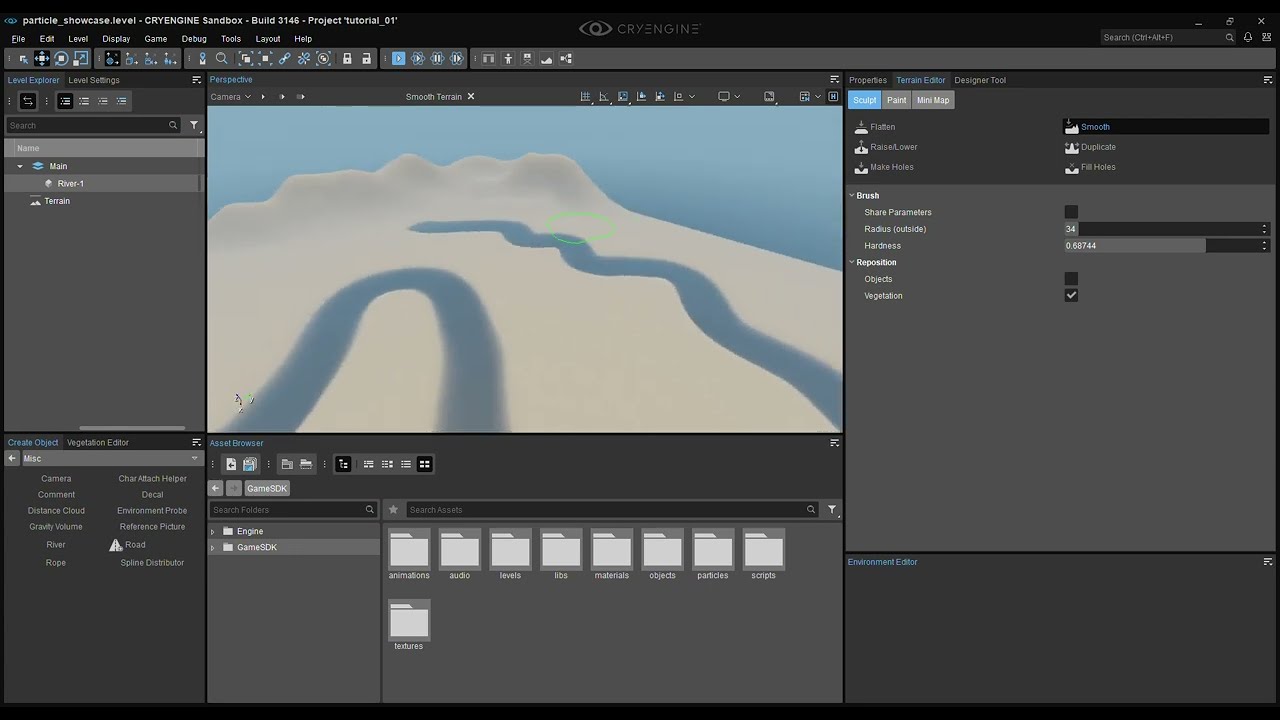This screenshot has height=720, width=1280.
Task: Select the Flatten brush tool
Action: coord(875,127)
